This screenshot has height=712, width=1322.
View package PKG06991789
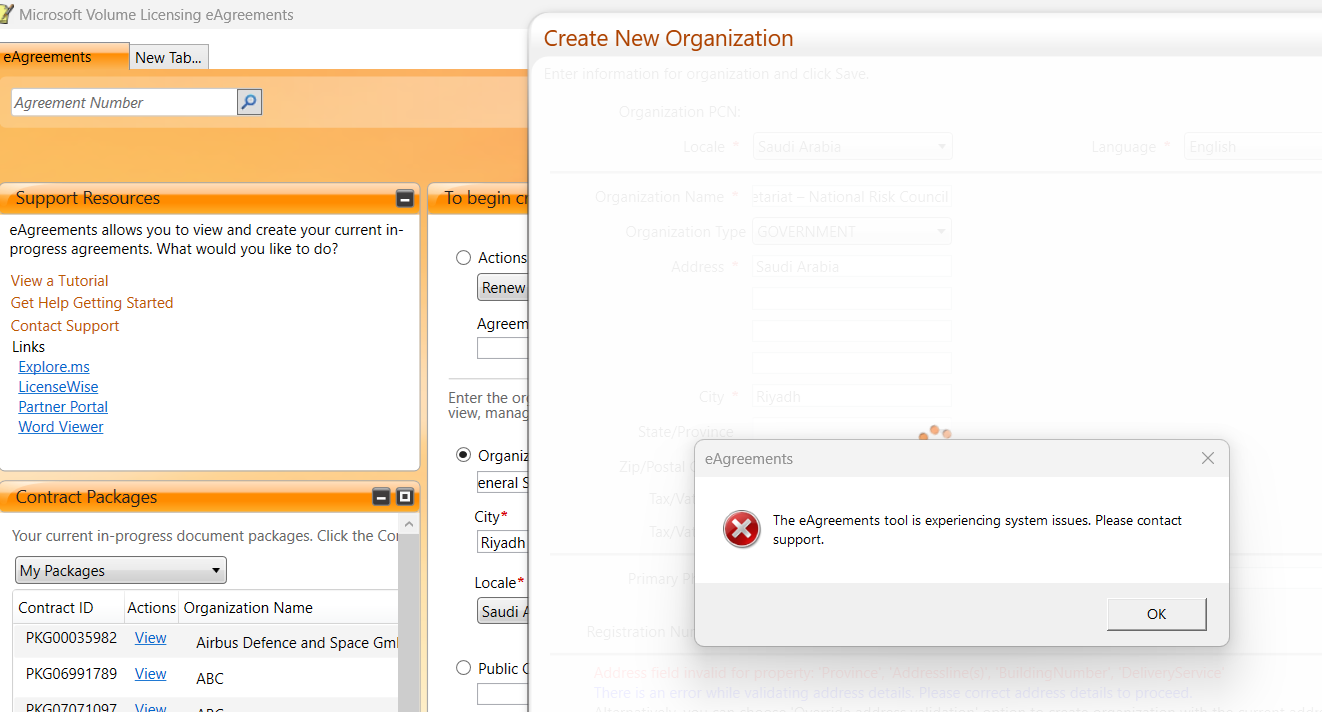151,674
